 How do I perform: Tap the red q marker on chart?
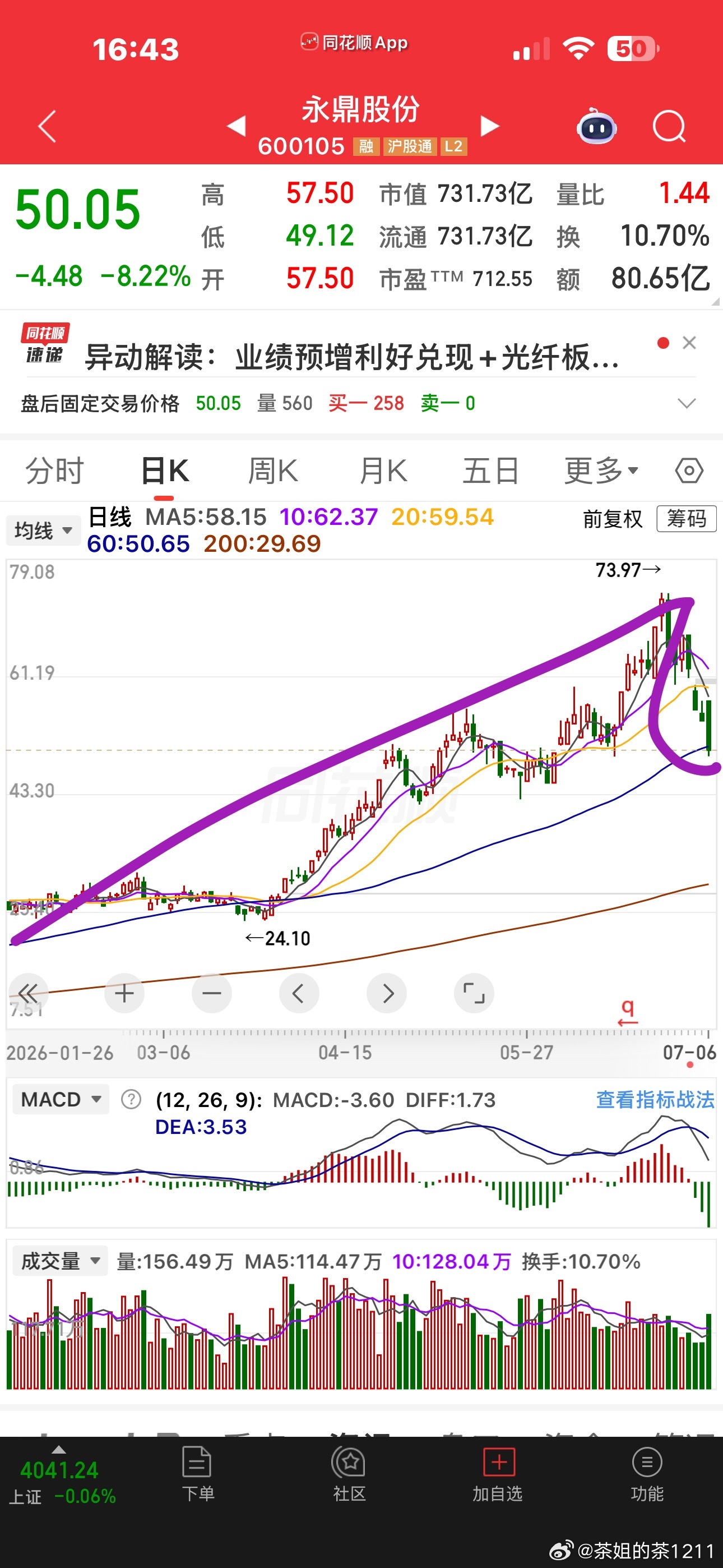[x=628, y=1013]
